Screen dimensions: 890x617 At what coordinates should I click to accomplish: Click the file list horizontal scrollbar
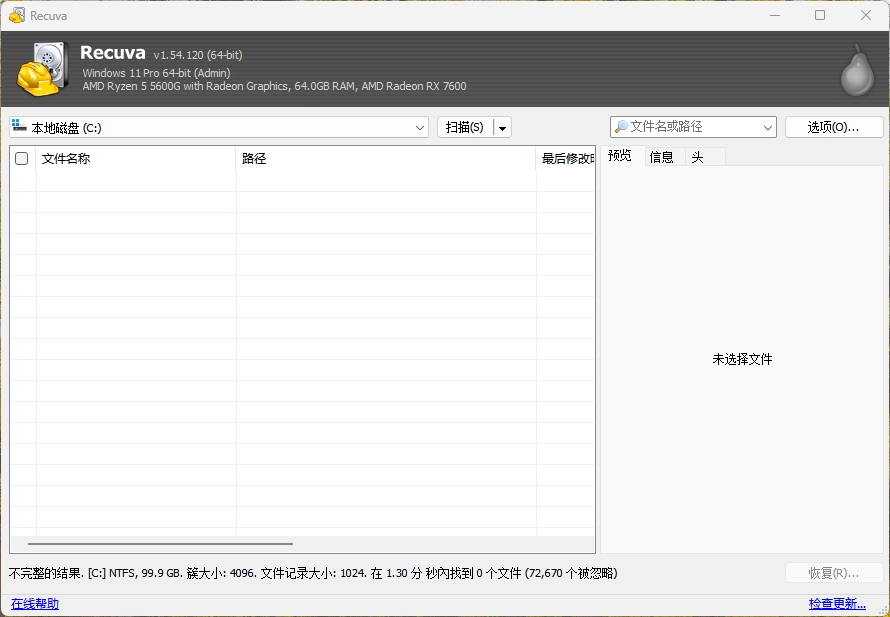[x=160, y=544]
